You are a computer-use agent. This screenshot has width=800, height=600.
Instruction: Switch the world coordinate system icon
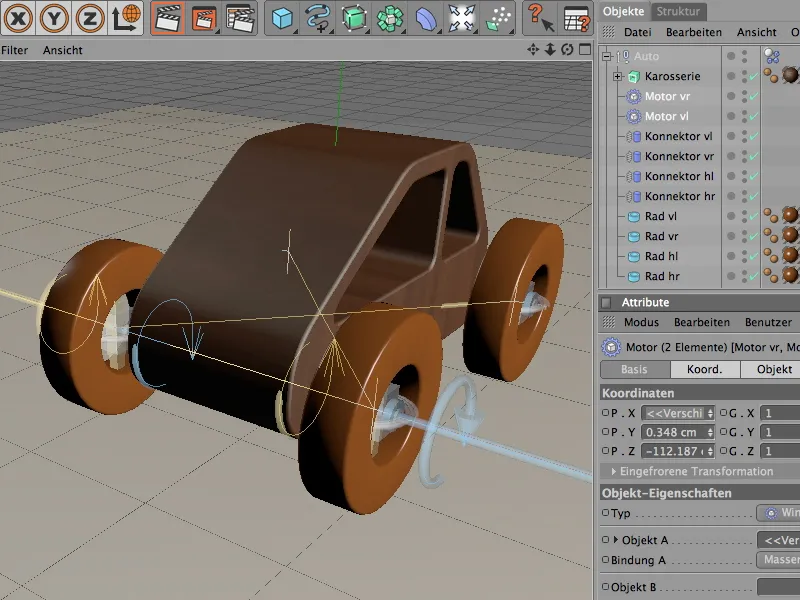click(126, 18)
